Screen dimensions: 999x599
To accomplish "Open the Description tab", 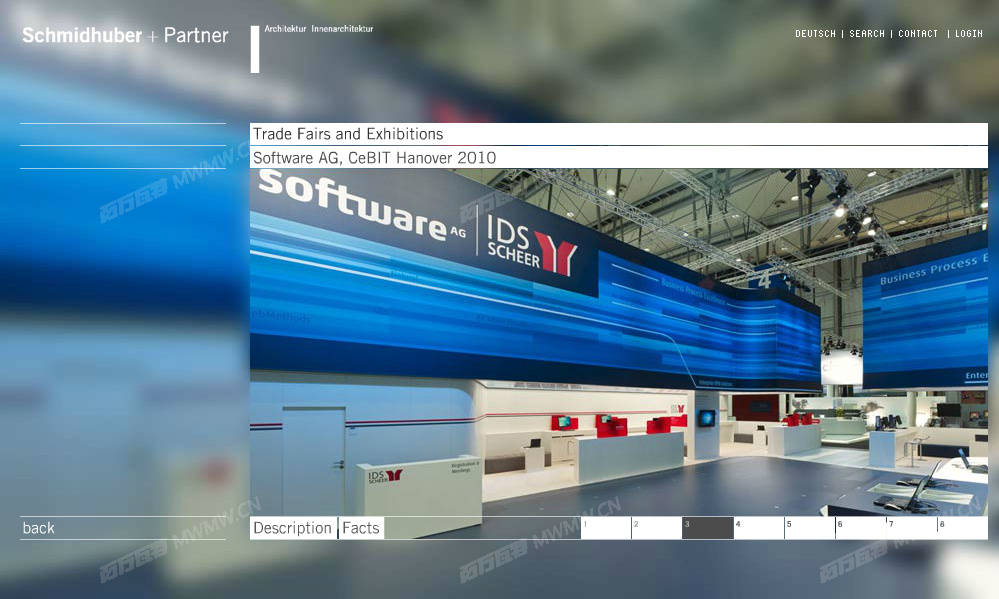I will (x=293, y=528).
